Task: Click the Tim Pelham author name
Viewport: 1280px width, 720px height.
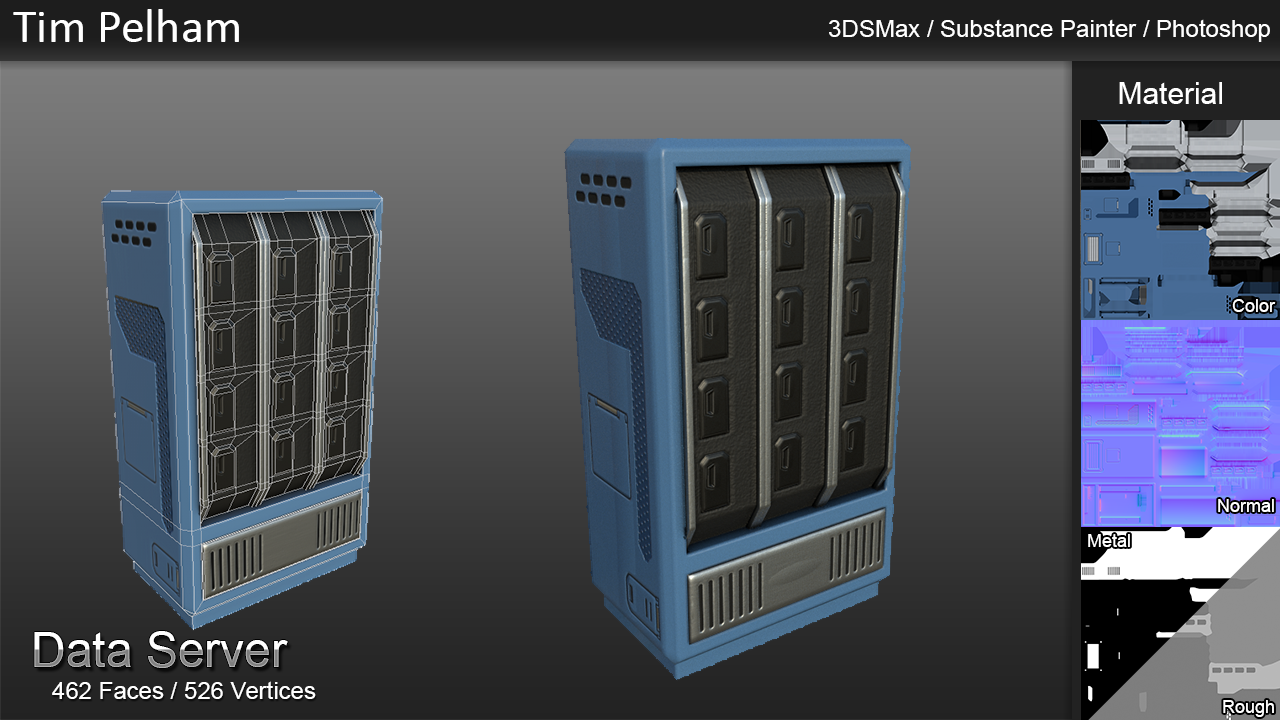Action: 127,28
